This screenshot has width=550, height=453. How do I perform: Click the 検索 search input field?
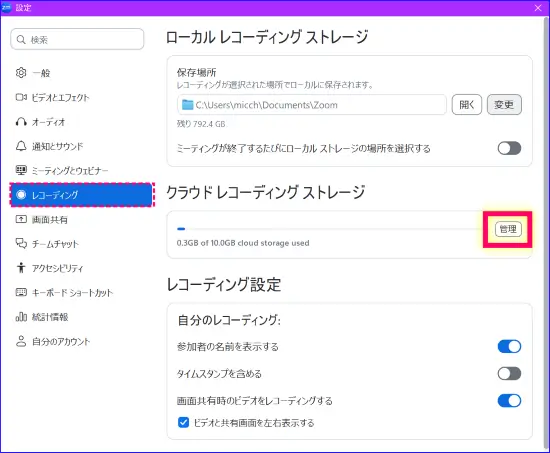77,39
